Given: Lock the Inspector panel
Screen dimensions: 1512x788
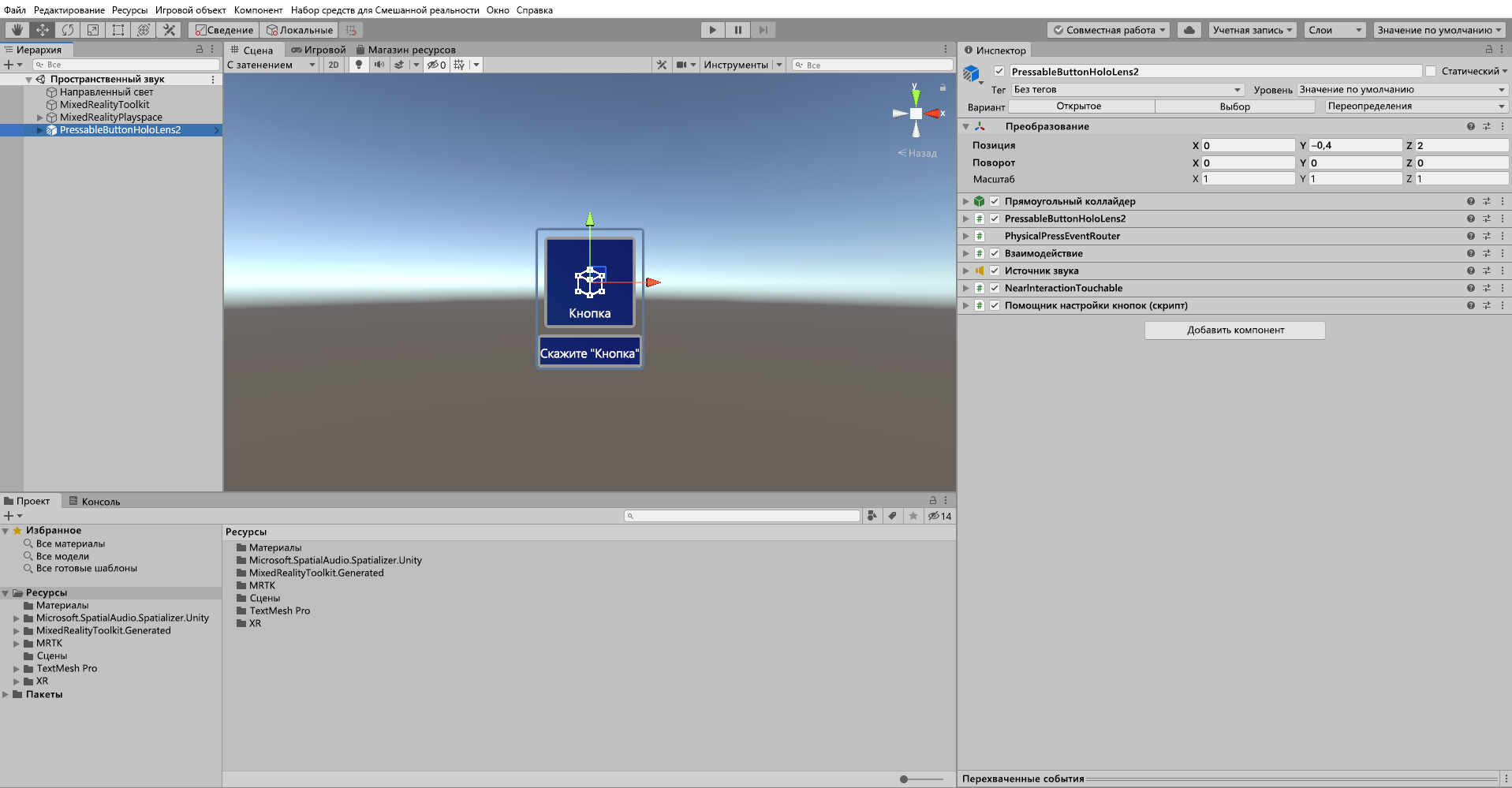Looking at the screenshot, I should pos(1489,49).
